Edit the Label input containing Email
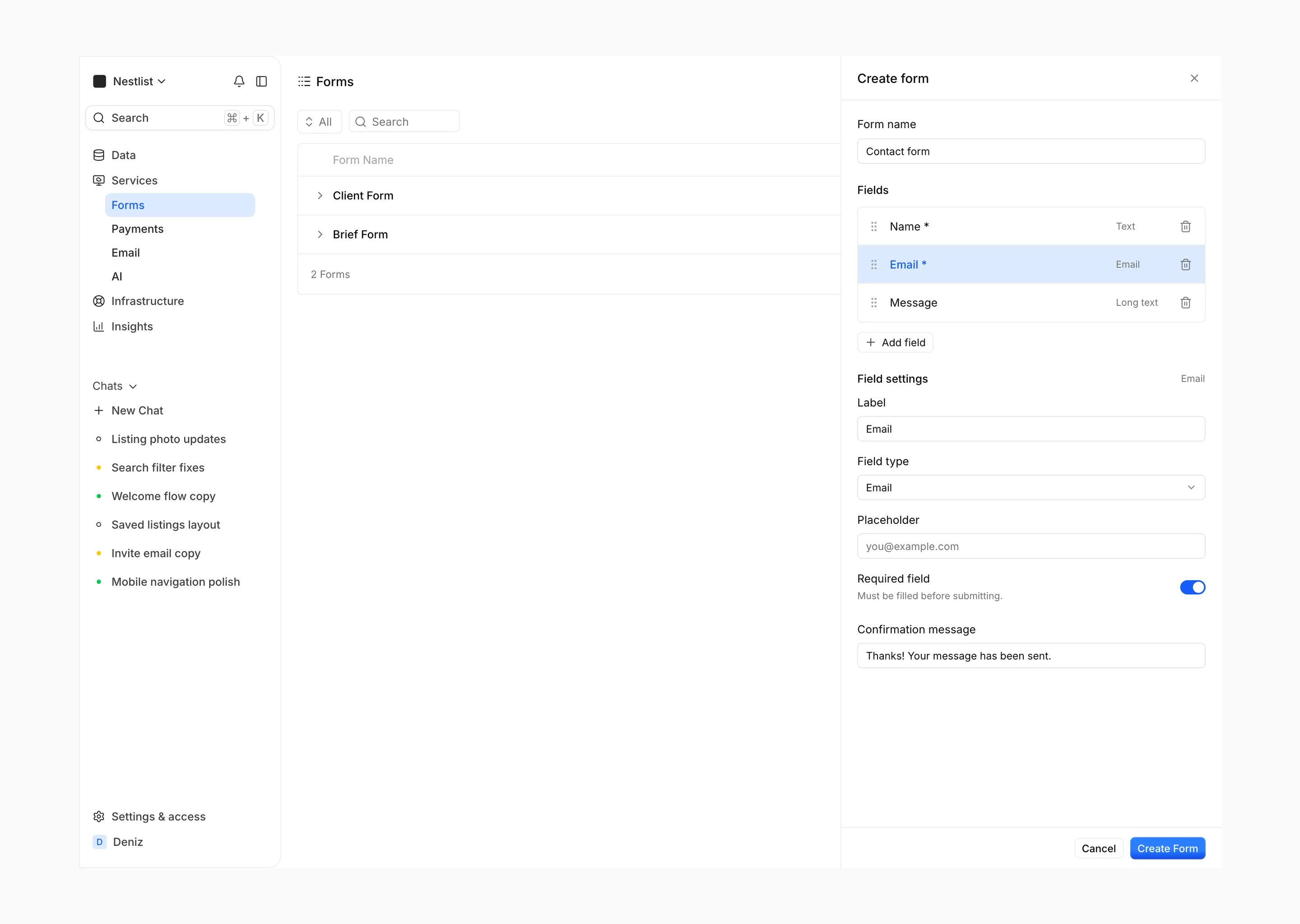The image size is (1300, 924). pos(1031,429)
